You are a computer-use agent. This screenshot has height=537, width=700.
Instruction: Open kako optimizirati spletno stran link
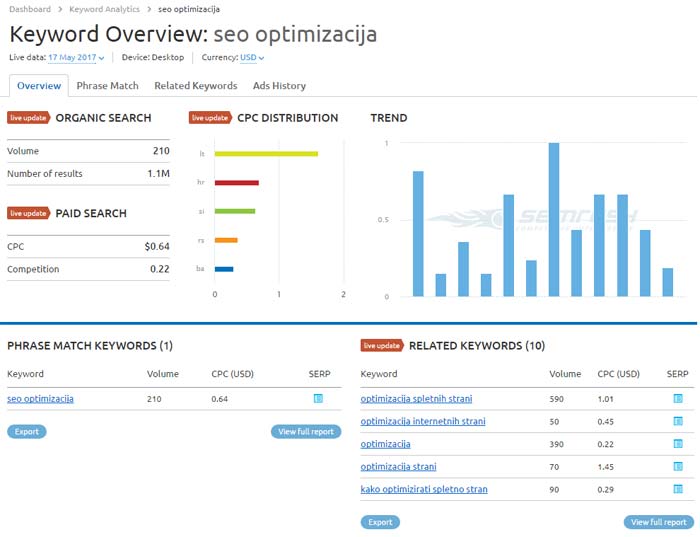(x=424, y=489)
